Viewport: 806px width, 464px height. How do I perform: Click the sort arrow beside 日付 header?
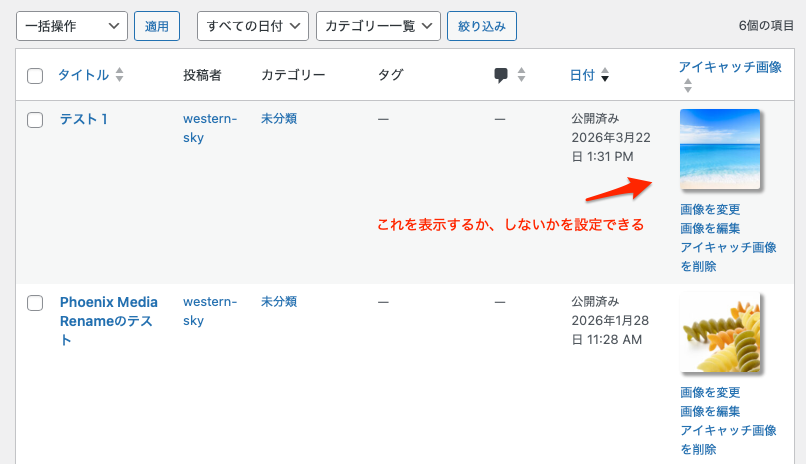pos(605,76)
